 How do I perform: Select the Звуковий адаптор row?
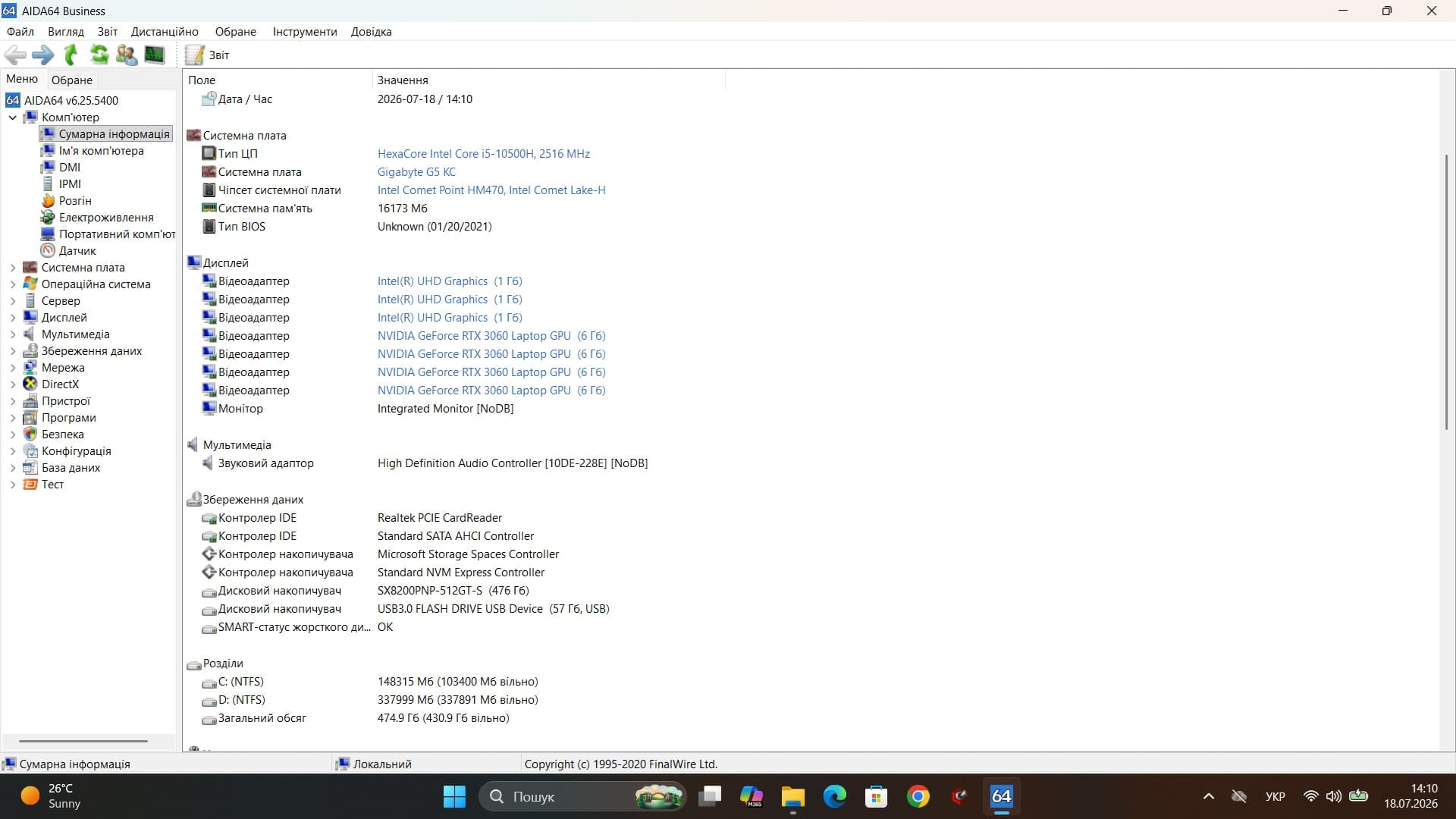[425, 463]
